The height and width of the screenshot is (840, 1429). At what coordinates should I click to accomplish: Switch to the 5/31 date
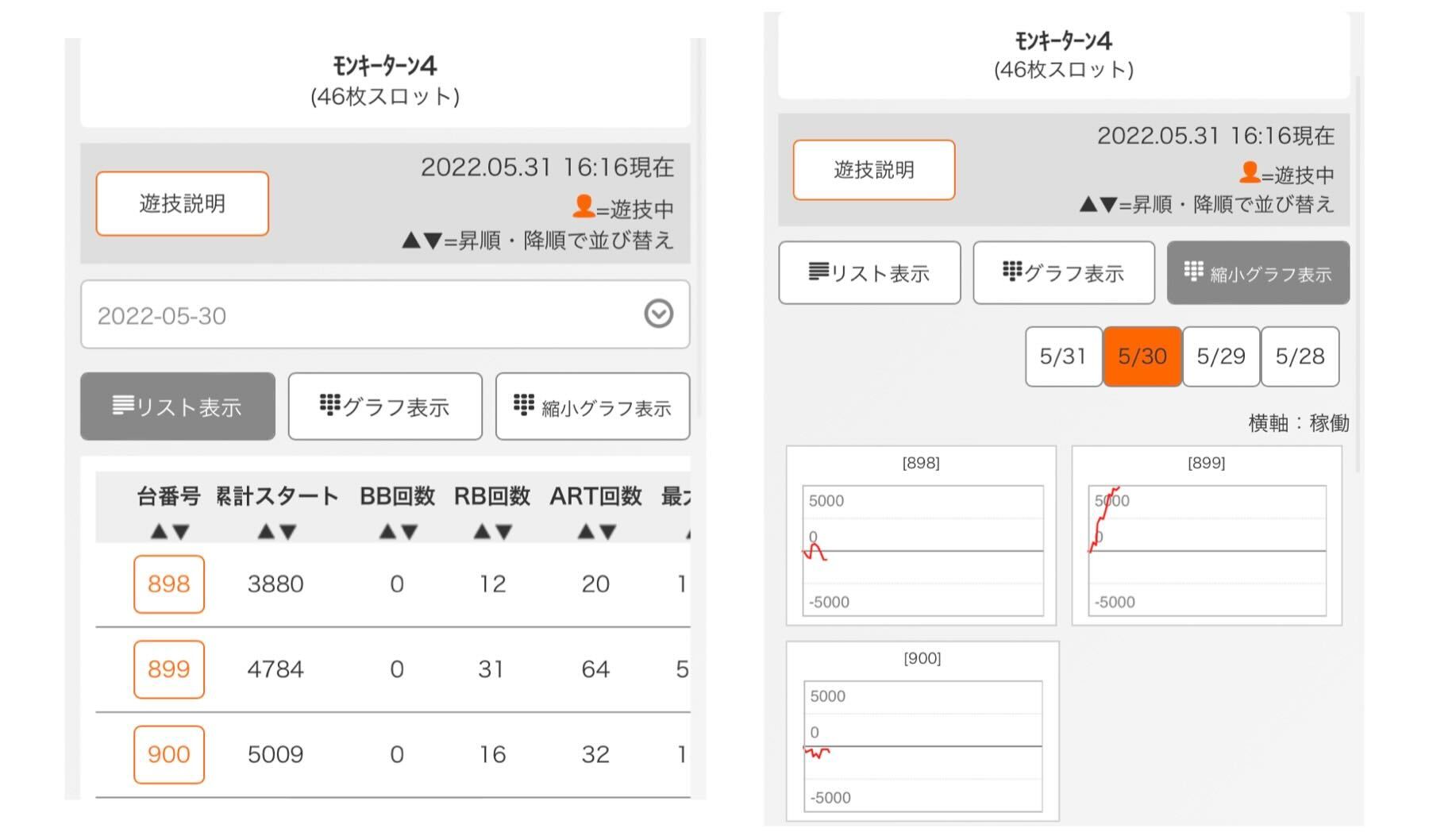pyautogui.click(x=1063, y=356)
